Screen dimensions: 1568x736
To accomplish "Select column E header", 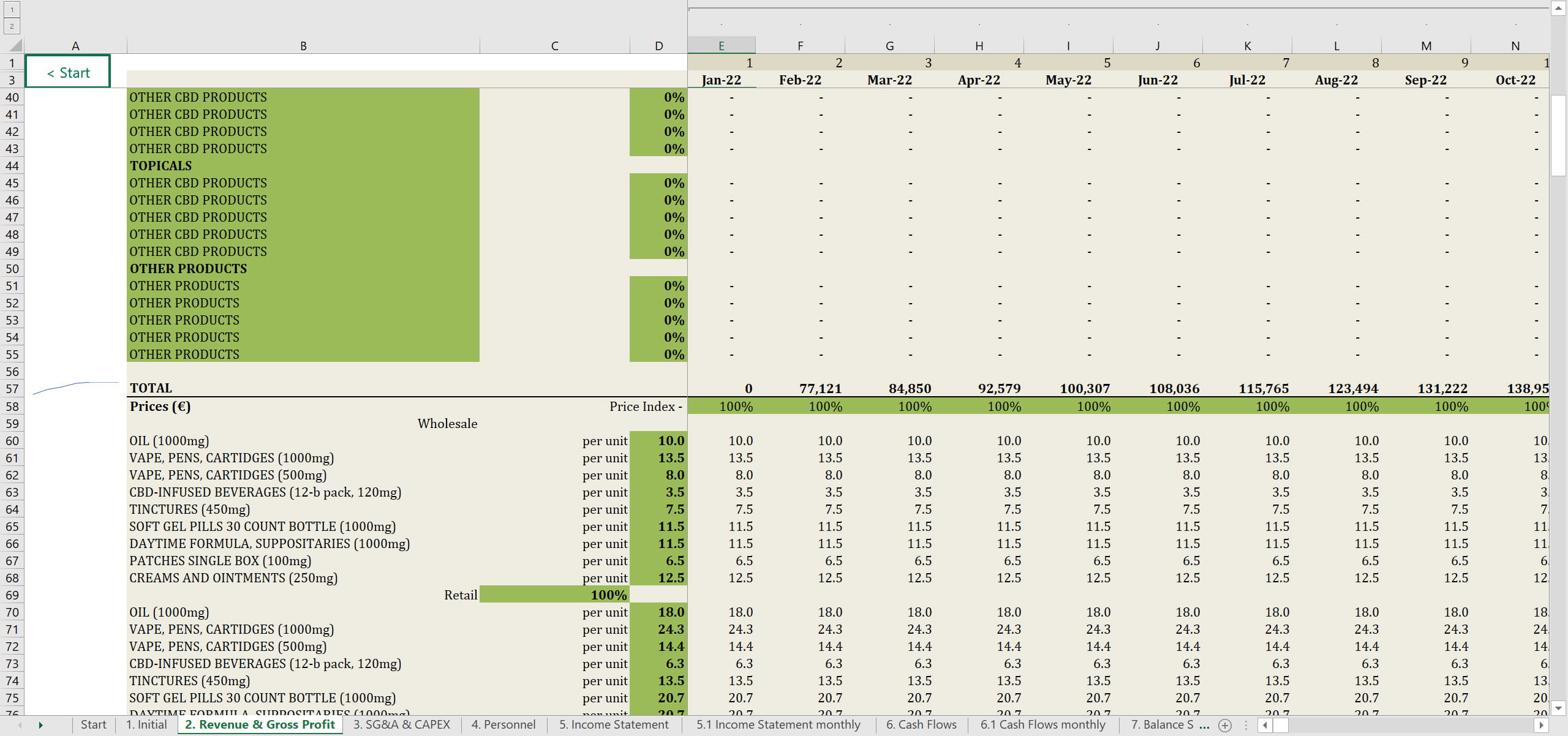I will (x=721, y=46).
